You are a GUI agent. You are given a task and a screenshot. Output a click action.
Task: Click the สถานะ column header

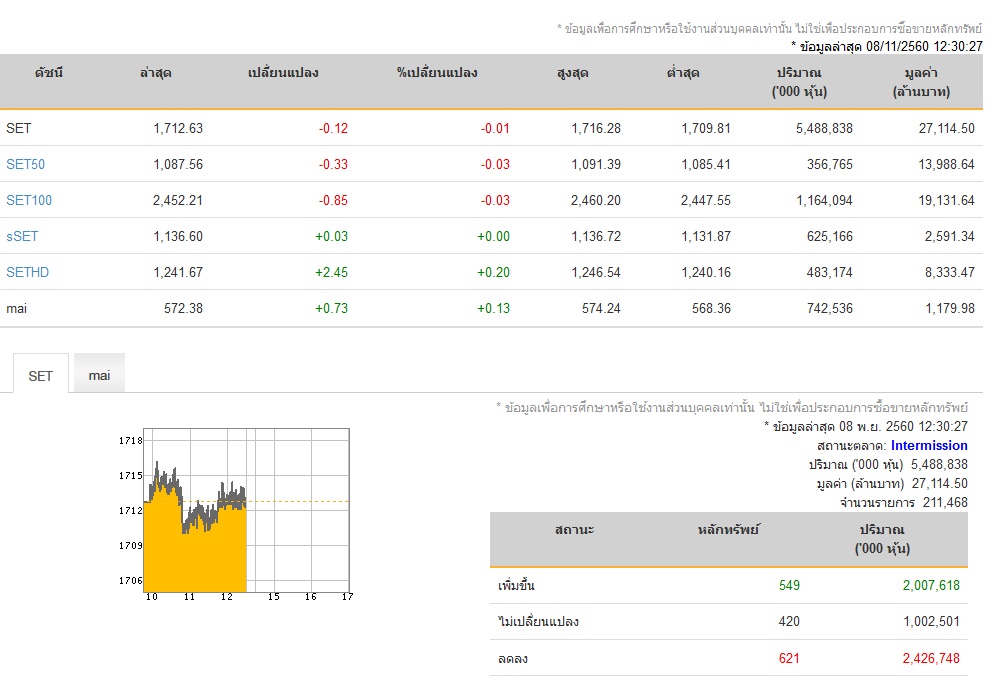click(574, 530)
